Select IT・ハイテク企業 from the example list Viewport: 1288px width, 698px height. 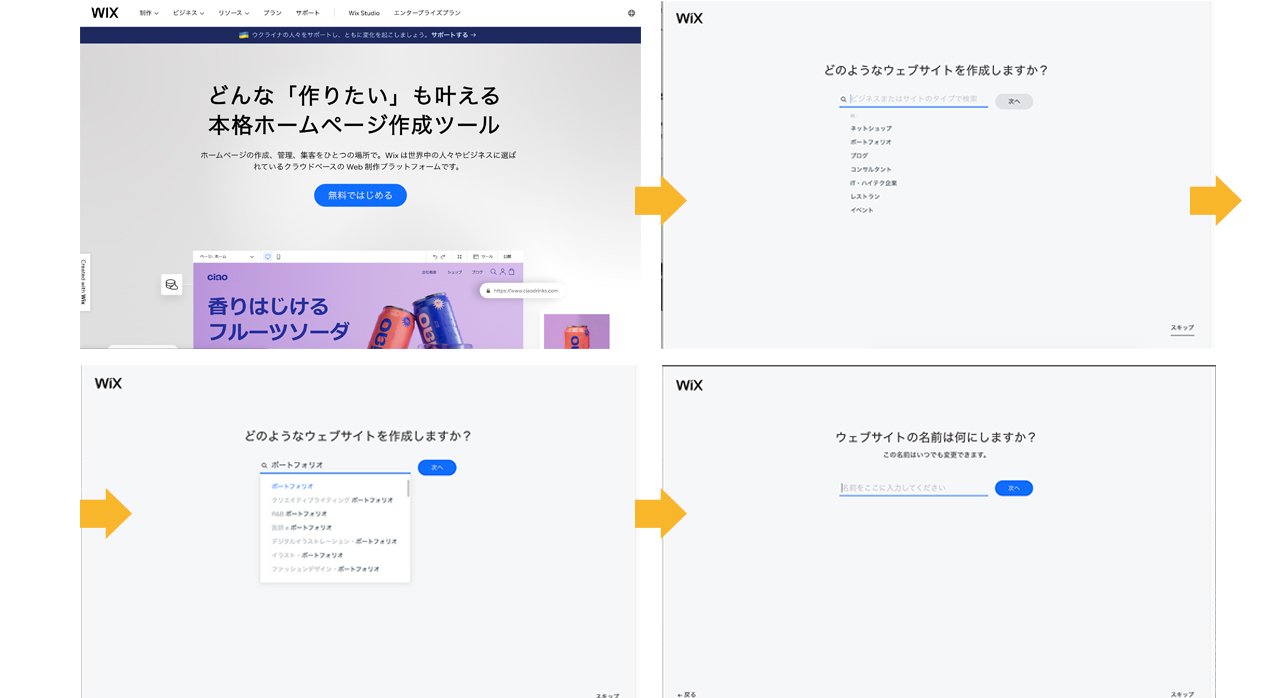874,183
